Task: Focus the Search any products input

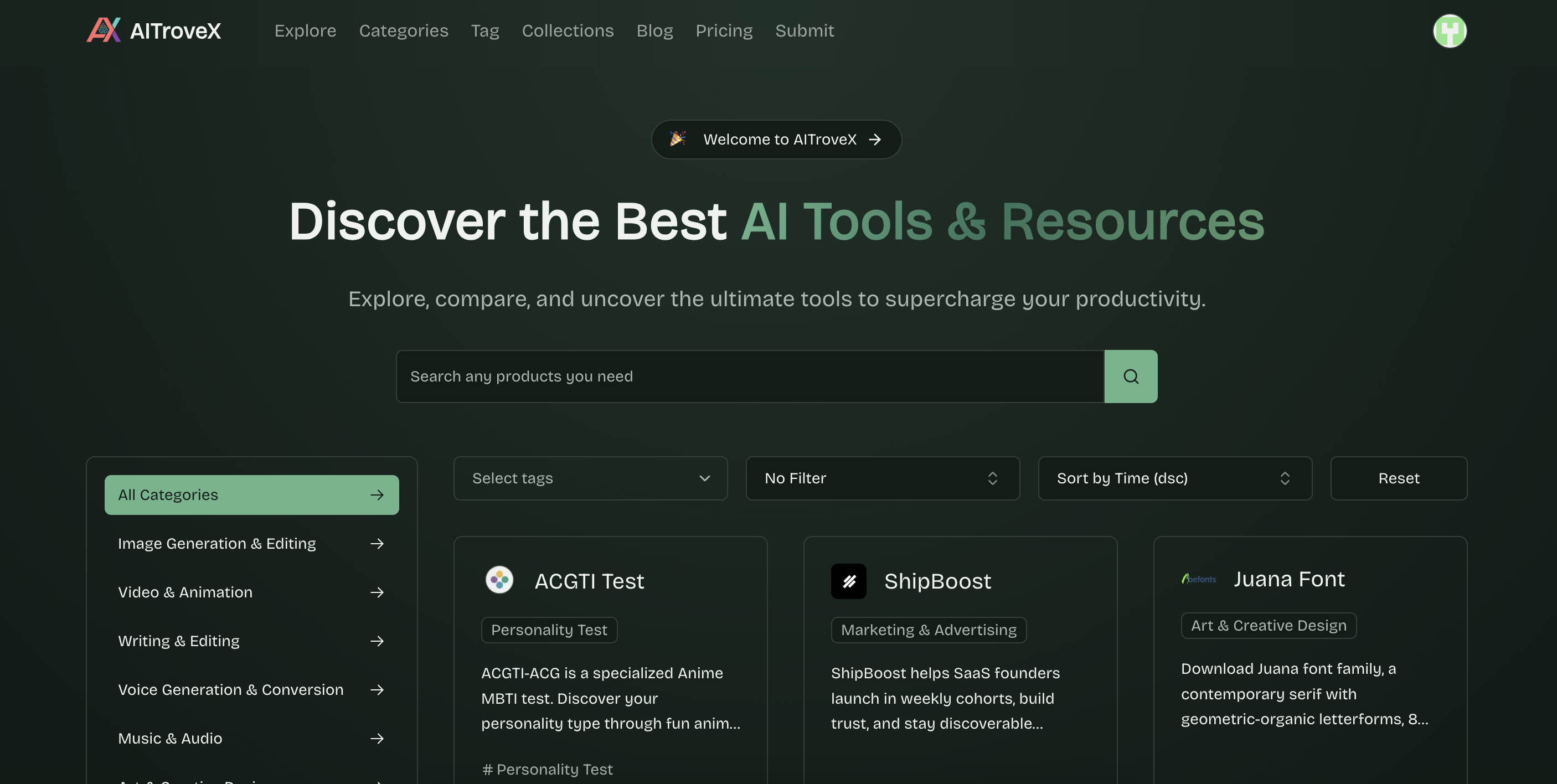Action: click(x=750, y=376)
